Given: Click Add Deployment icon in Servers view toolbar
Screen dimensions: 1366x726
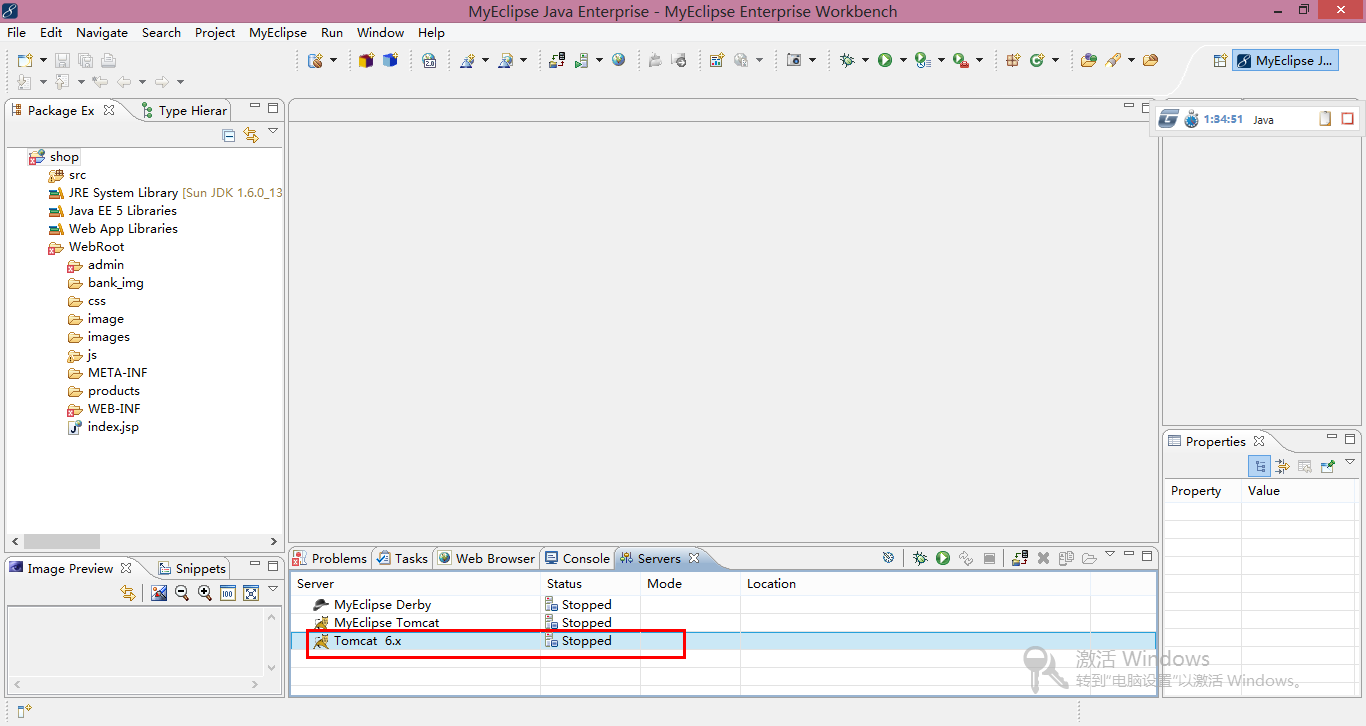Looking at the screenshot, I should click(1020, 558).
